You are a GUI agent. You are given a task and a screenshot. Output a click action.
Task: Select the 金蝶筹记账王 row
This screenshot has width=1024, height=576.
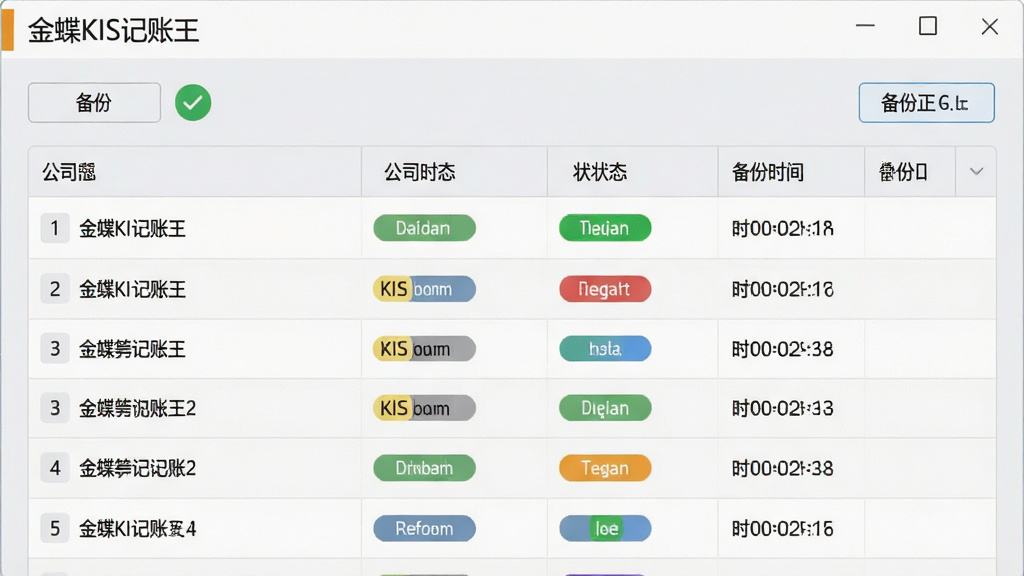[512, 349]
